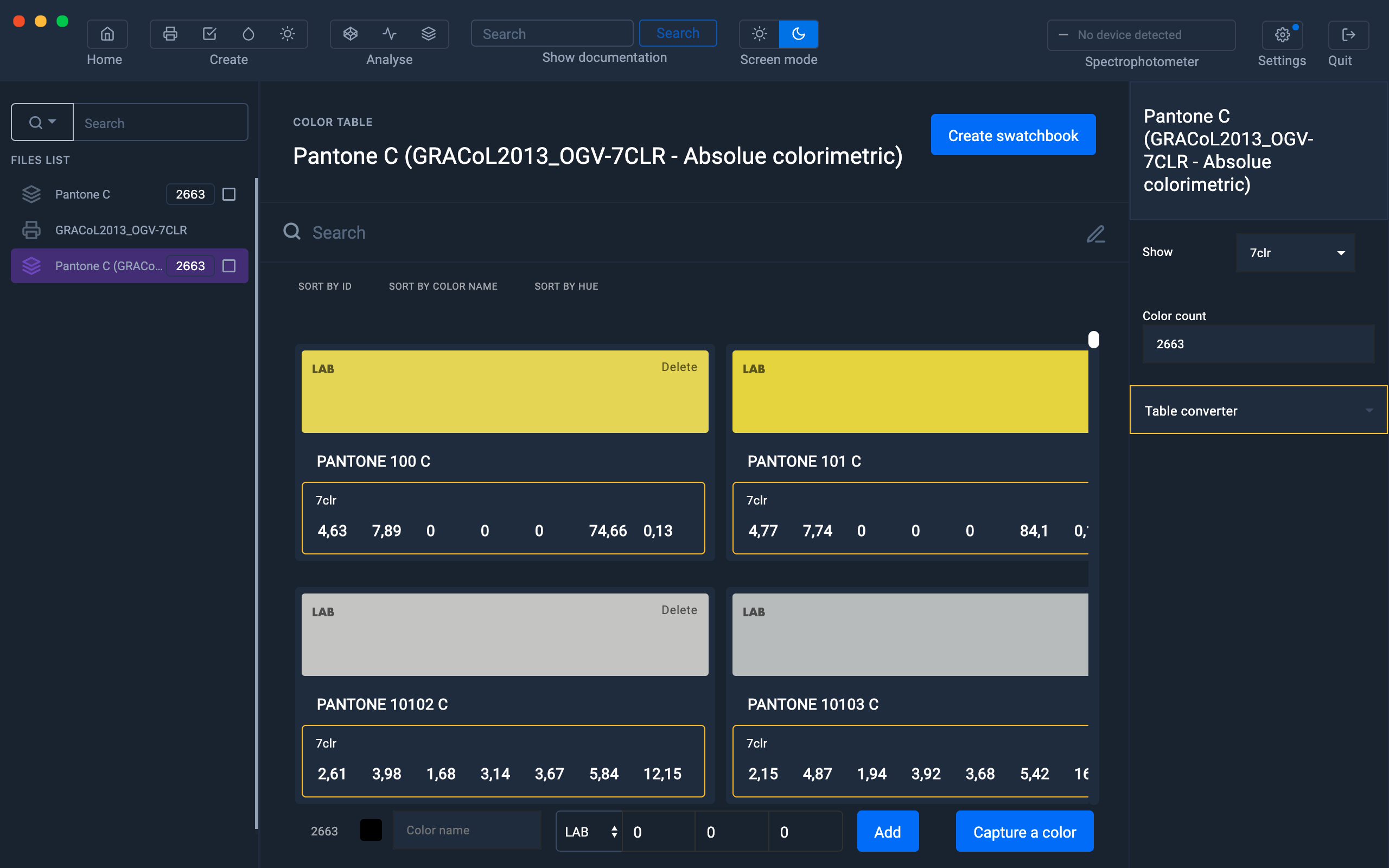The height and width of the screenshot is (868, 1389).
Task: Expand the Table converter section
Action: 1258,410
